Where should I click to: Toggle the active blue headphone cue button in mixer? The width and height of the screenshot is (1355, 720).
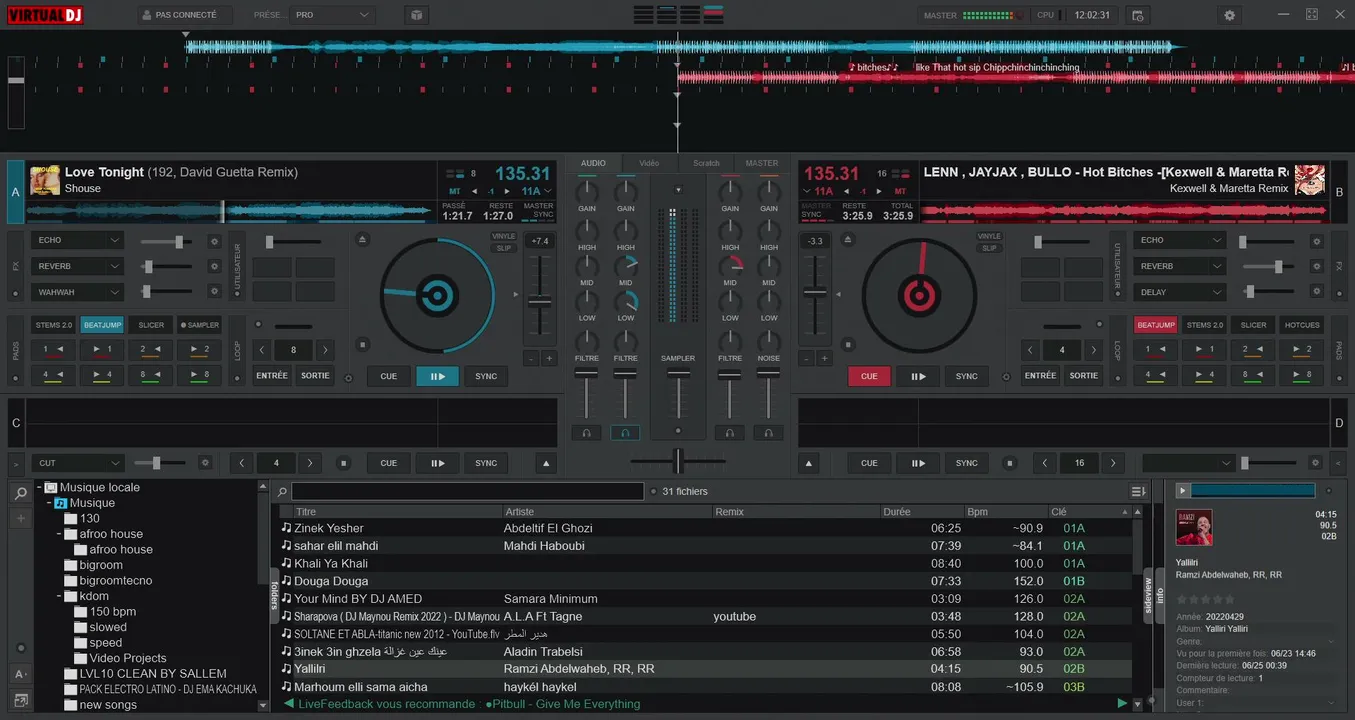point(625,433)
